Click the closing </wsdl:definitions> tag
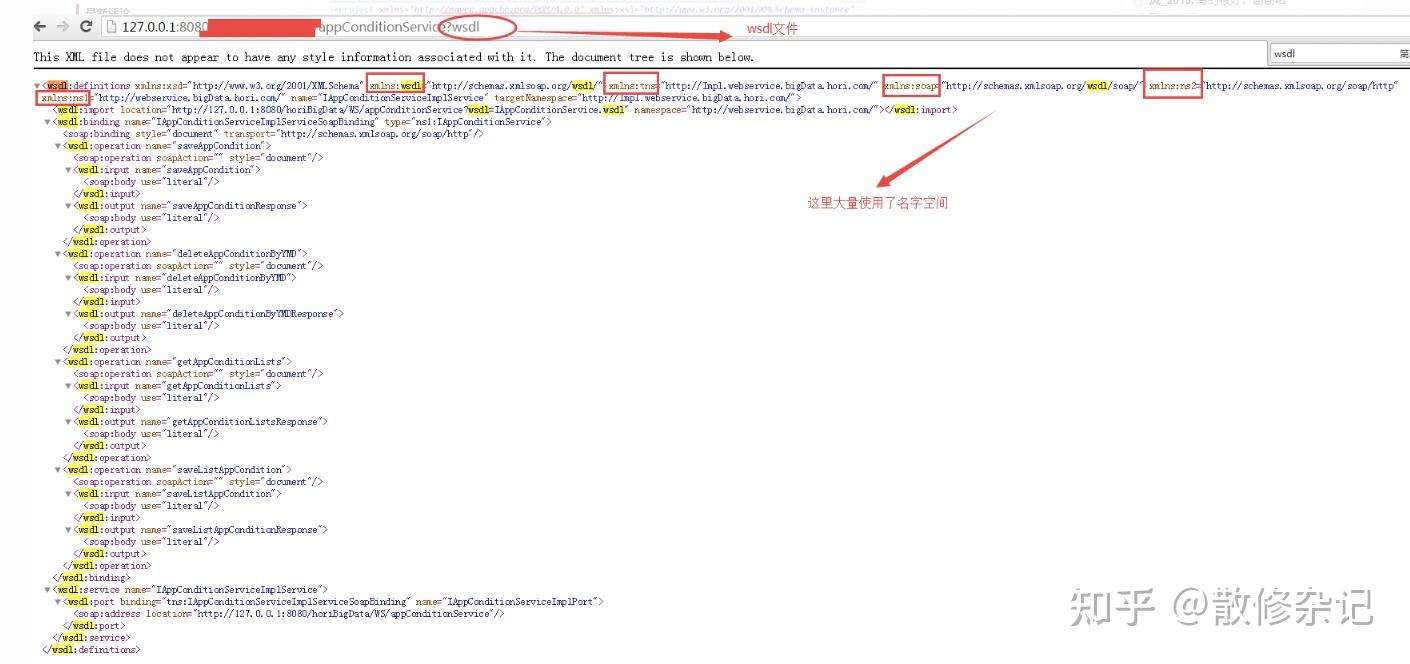The height and width of the screenshot is (664, 1410). coord(91,650)
